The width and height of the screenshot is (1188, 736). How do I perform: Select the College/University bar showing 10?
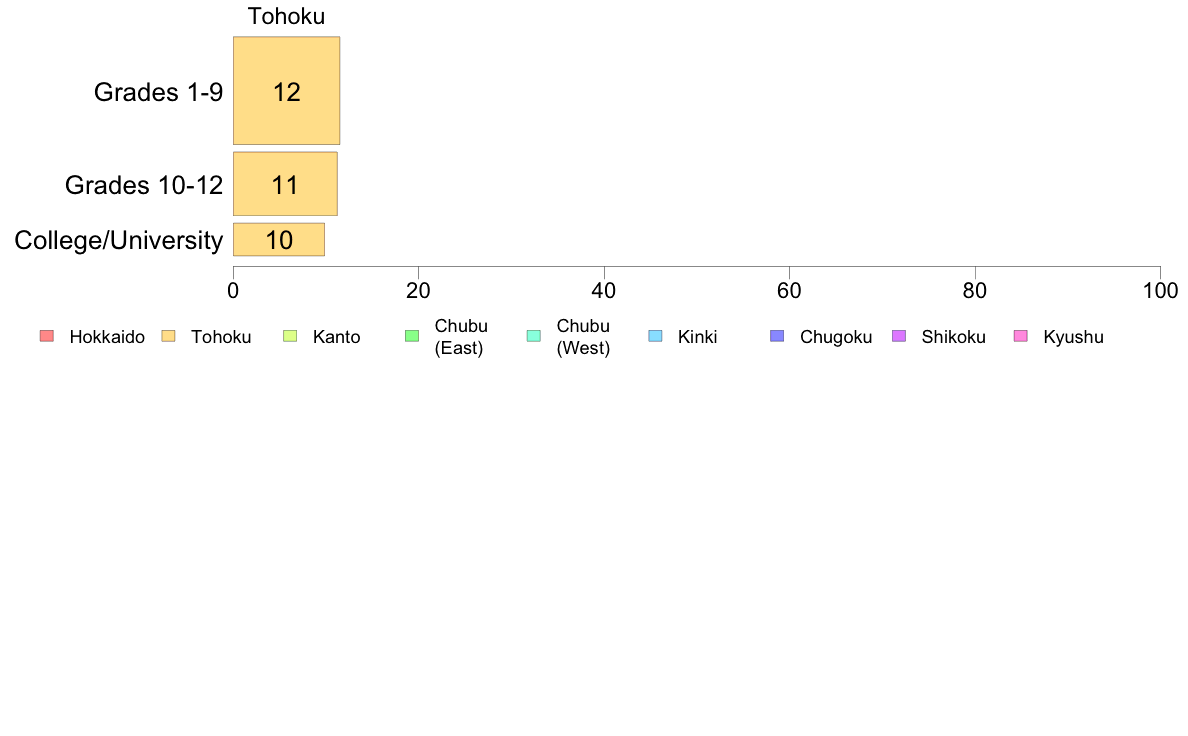coord(279,240)
